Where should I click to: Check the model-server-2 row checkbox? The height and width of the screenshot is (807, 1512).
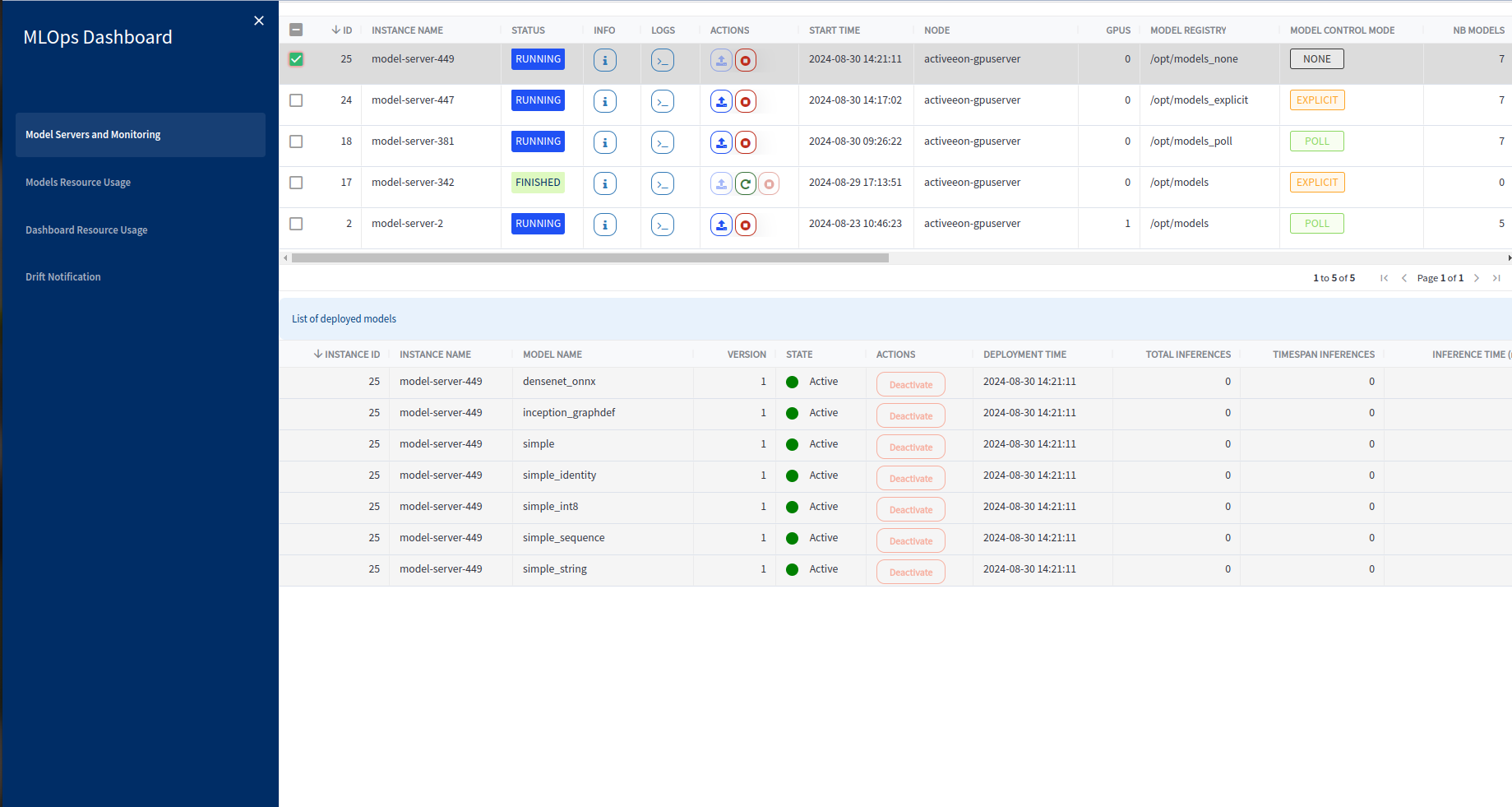[x=296, y=224]
